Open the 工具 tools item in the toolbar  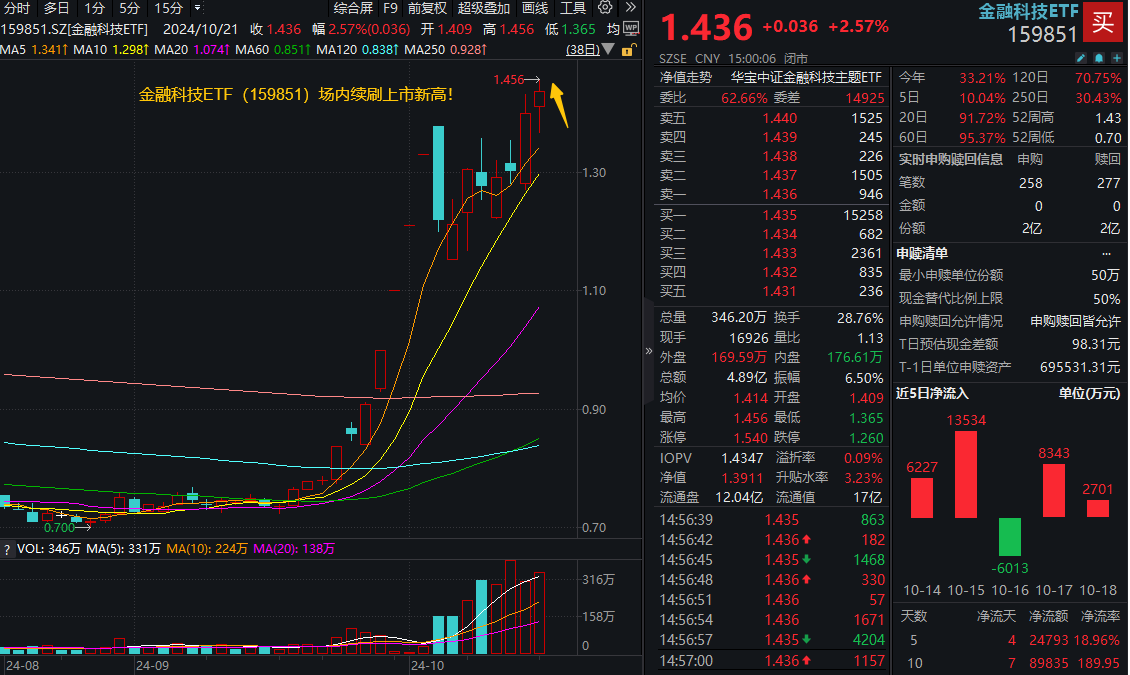573,8
